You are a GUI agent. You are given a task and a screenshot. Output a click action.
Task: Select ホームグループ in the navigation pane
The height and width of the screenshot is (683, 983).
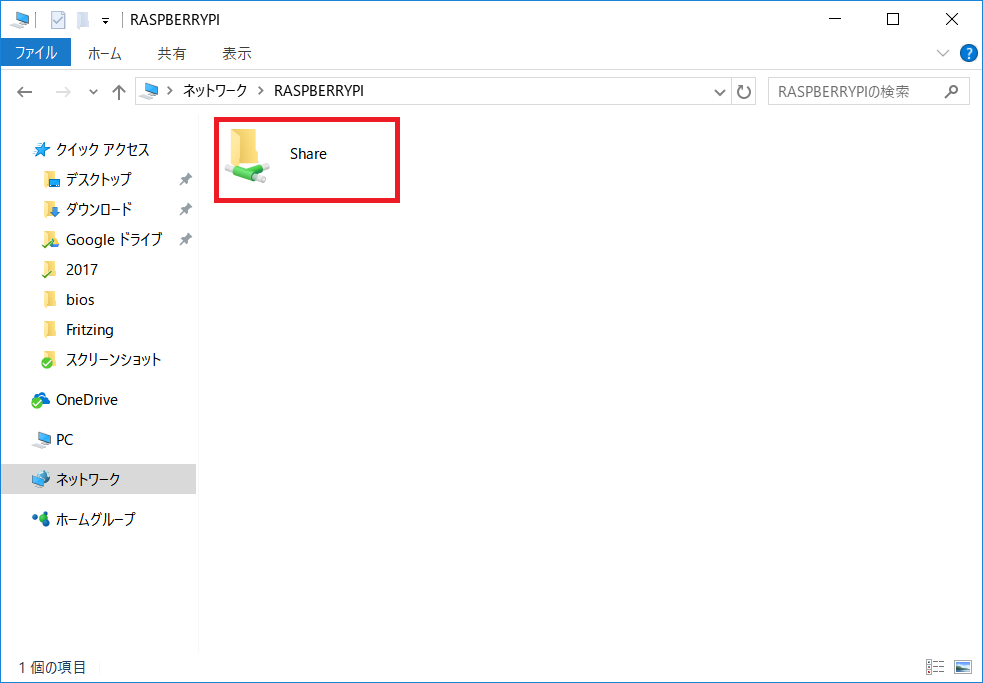coord(95,519)
